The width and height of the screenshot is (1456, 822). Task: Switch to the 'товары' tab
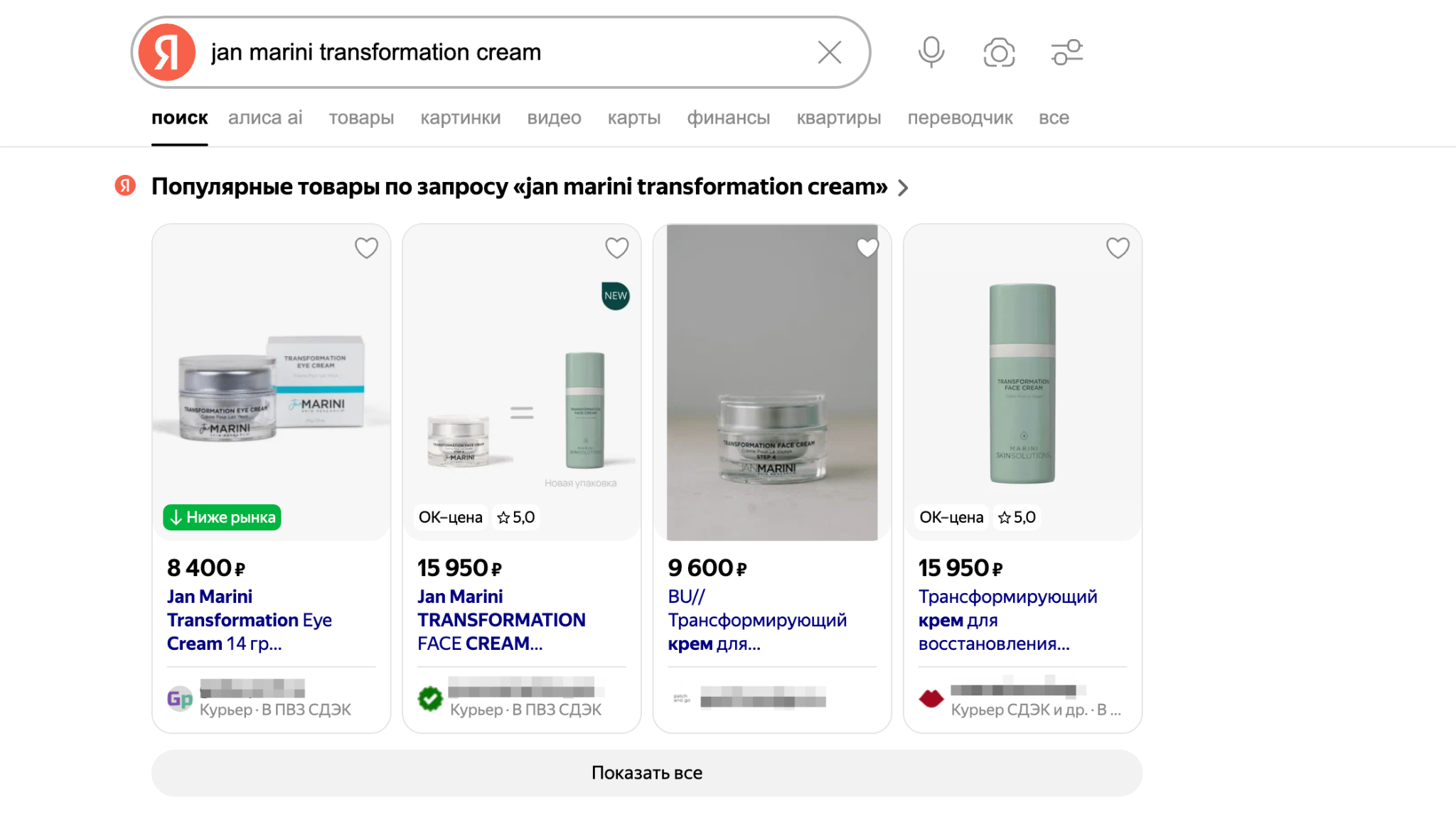click(x=361, y=118)
